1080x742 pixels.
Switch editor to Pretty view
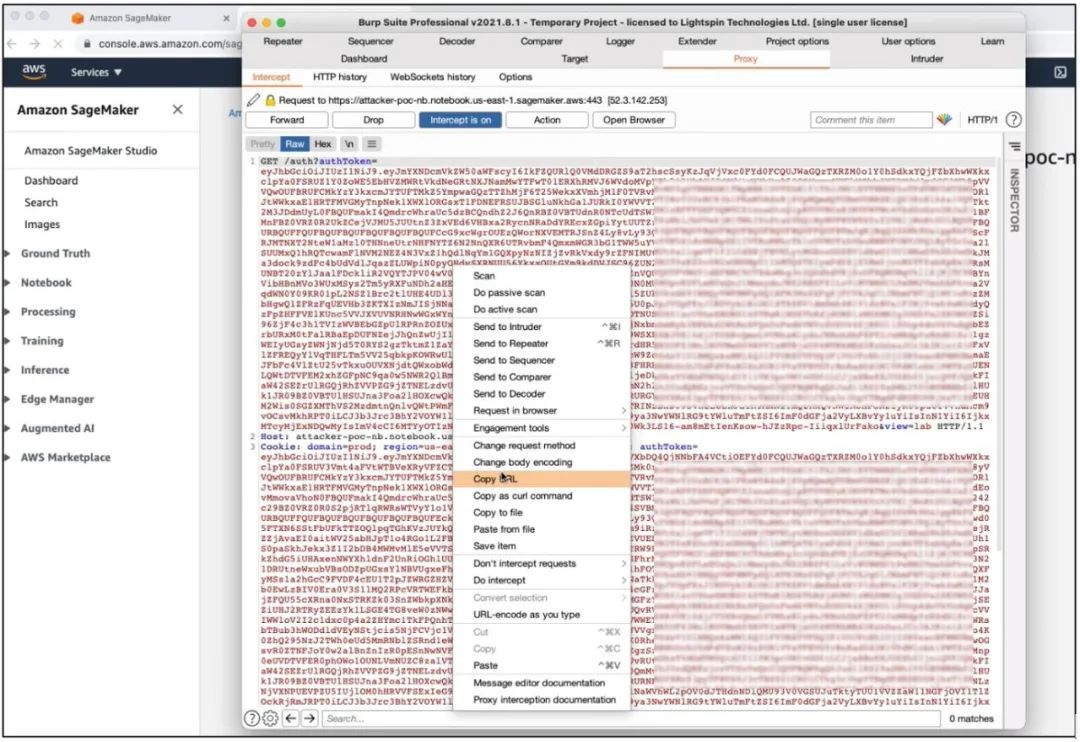[262, 144]
